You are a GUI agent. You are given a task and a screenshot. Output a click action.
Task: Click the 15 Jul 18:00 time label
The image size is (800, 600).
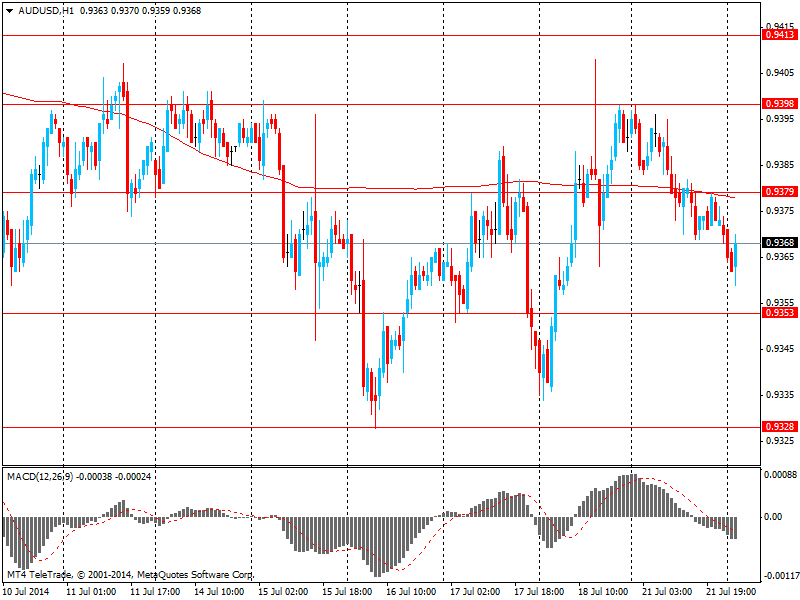tap(347, 591)
